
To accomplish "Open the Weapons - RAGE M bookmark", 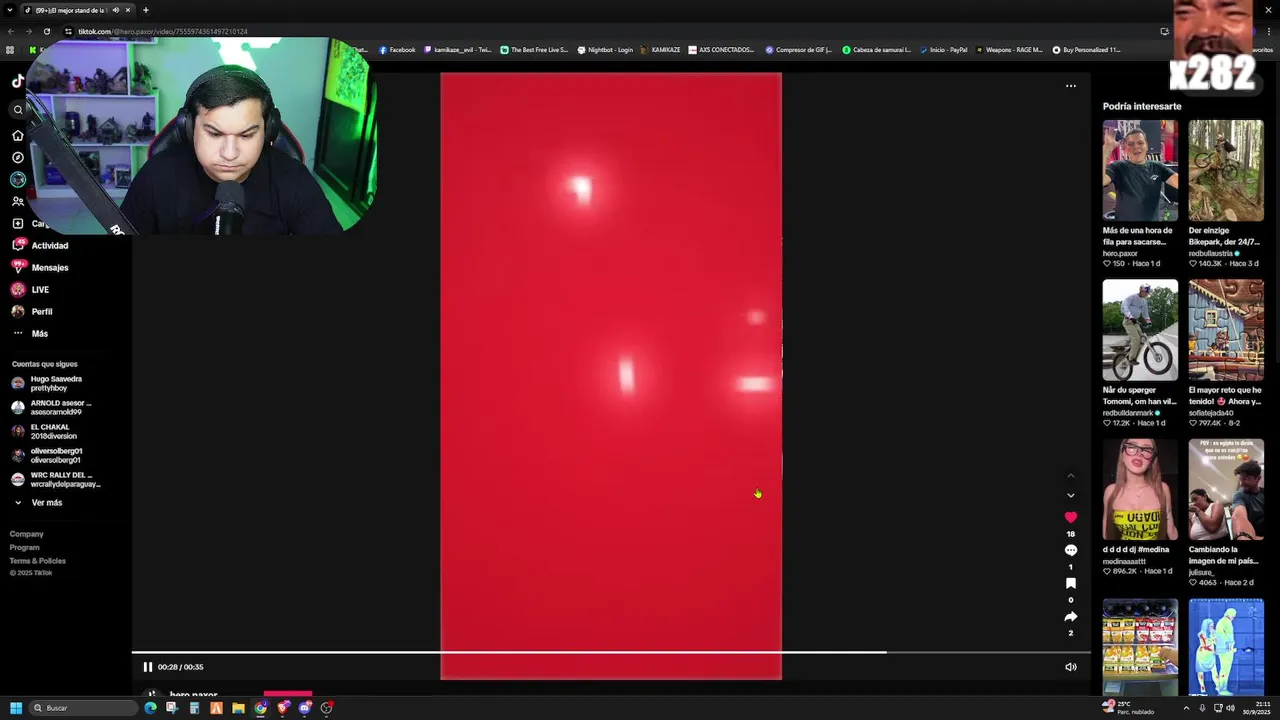I will point(1008,50).
